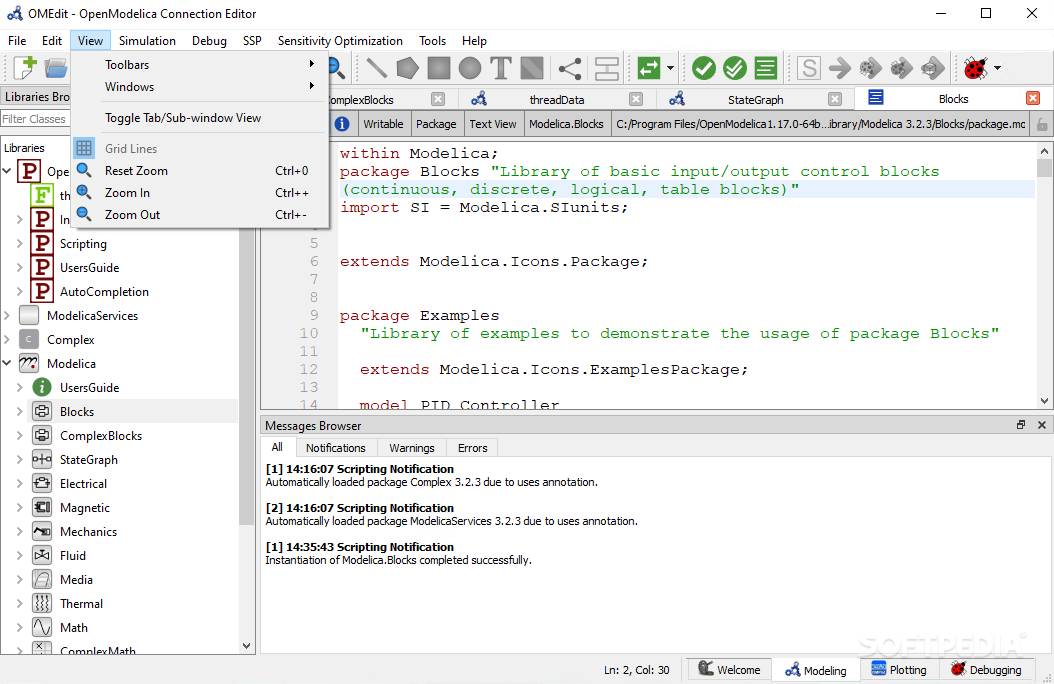Click the Filter Classes search field
Image resolution: width=1054 pixels, height=684 pixels.
click(36, 119)
